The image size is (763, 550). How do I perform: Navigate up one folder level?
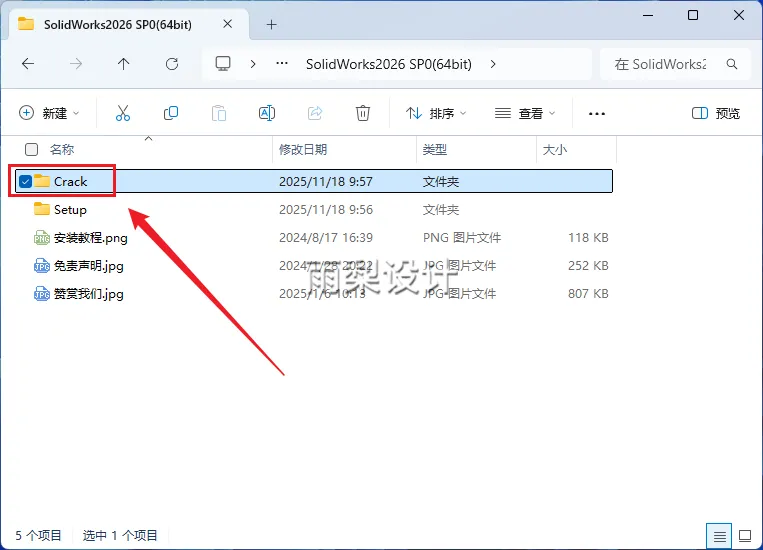[x=124, y=64]
